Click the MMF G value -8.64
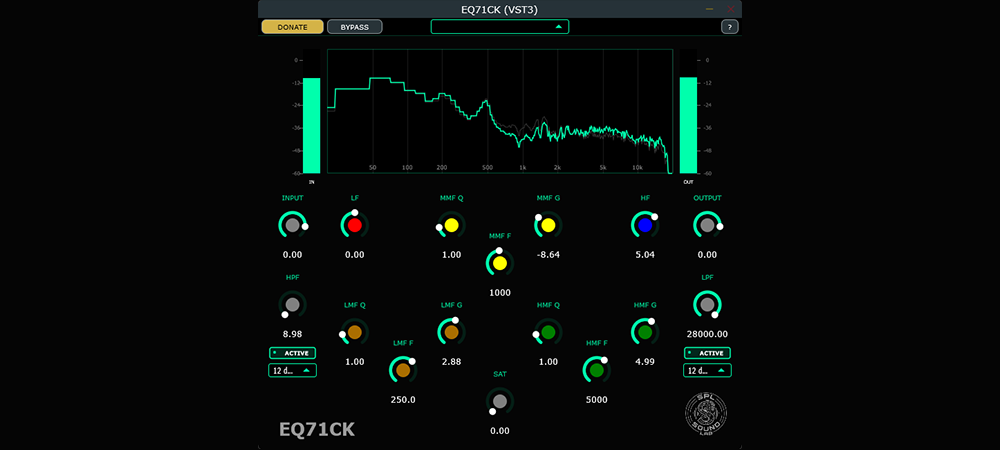1000x450 pixels. click(x=548, y=255)
